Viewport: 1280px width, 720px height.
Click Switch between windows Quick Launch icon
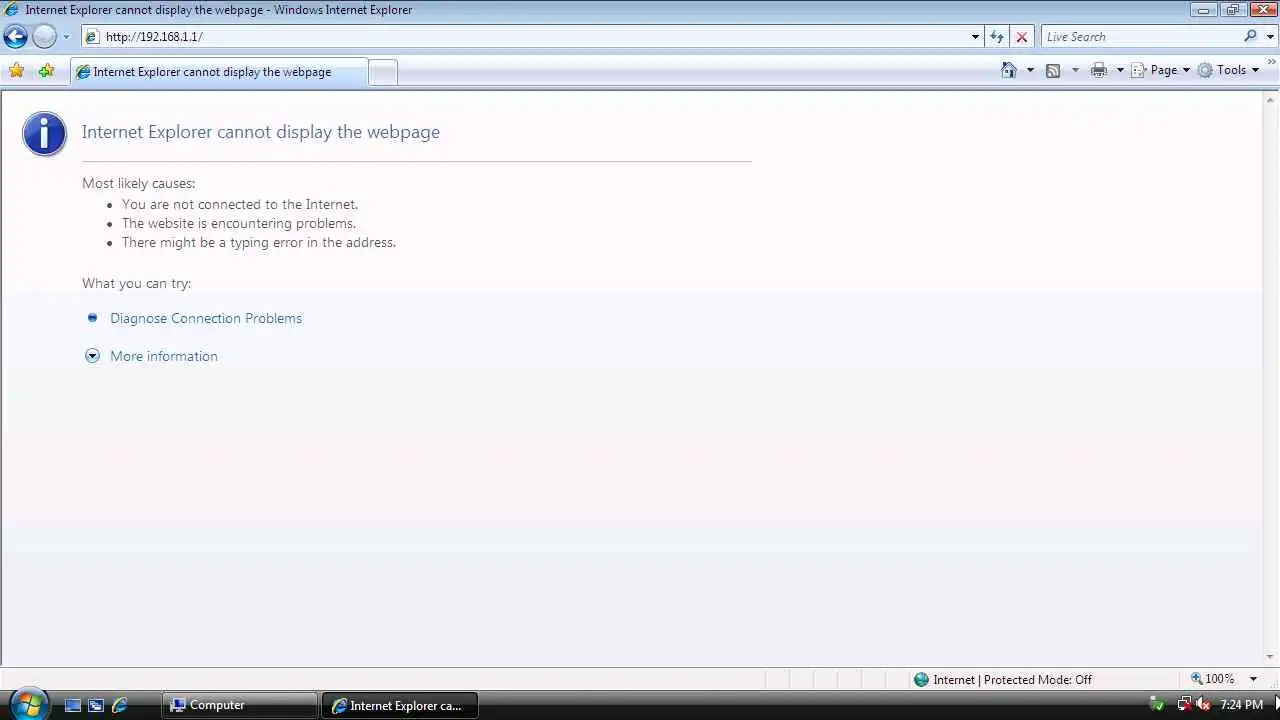pyautogui.click(x=96, y=705)
